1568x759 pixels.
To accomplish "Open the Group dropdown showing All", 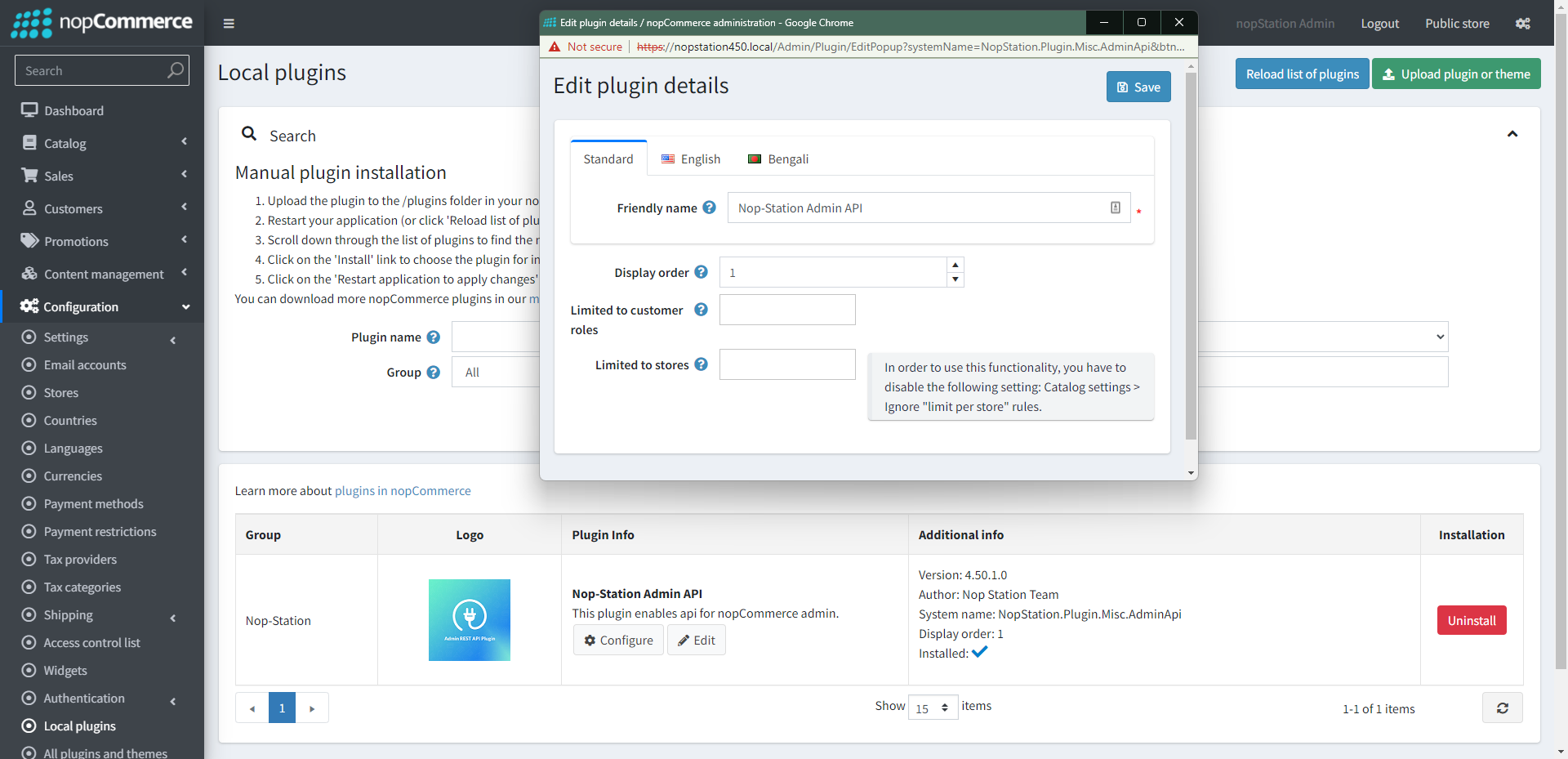I will (x=496, y=372).
